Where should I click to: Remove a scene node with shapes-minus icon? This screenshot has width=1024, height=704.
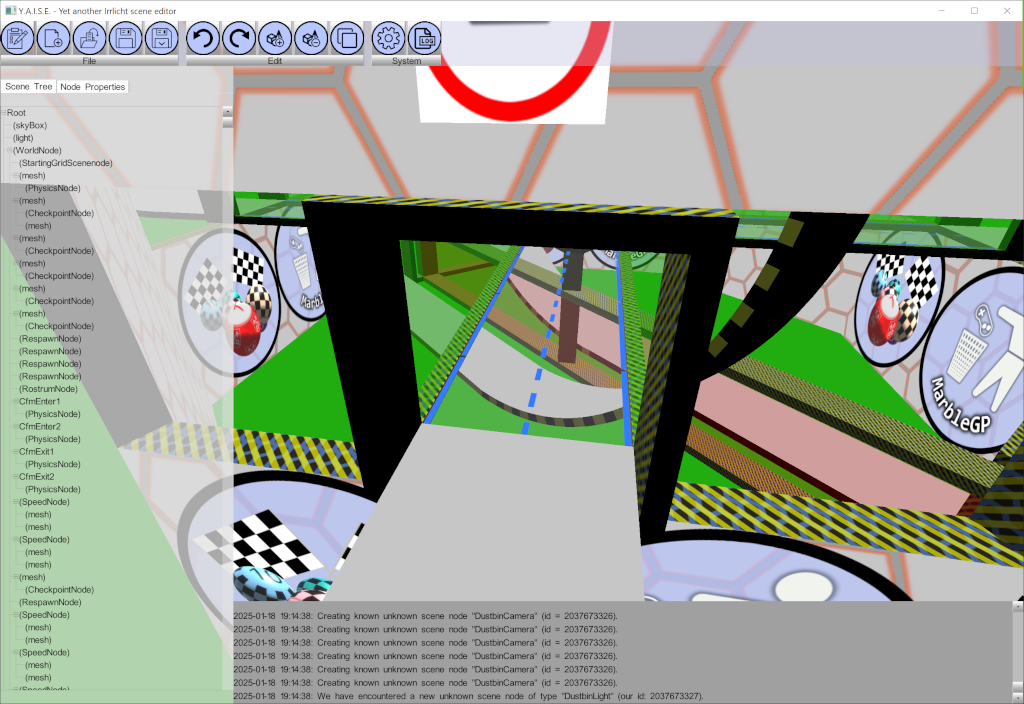pos(311,39)
